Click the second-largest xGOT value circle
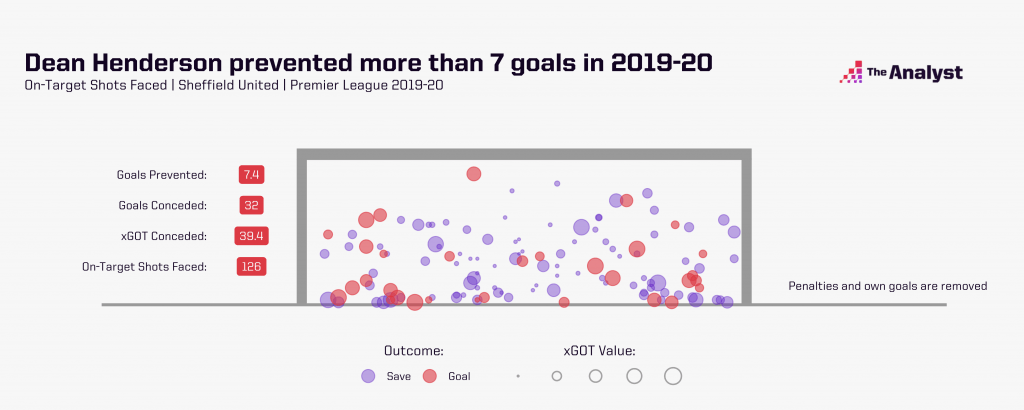Image resolution: width=1024 pixels, height=410 pixels. tap(633, 376)
